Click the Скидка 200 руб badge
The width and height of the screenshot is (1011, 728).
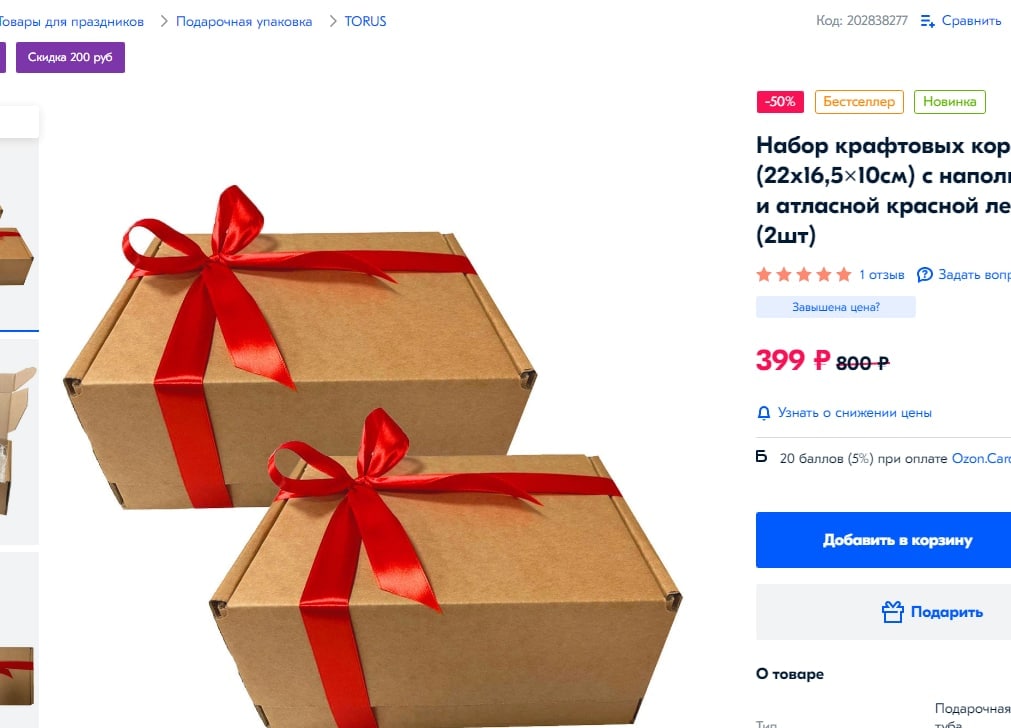[x=70, y=57]
